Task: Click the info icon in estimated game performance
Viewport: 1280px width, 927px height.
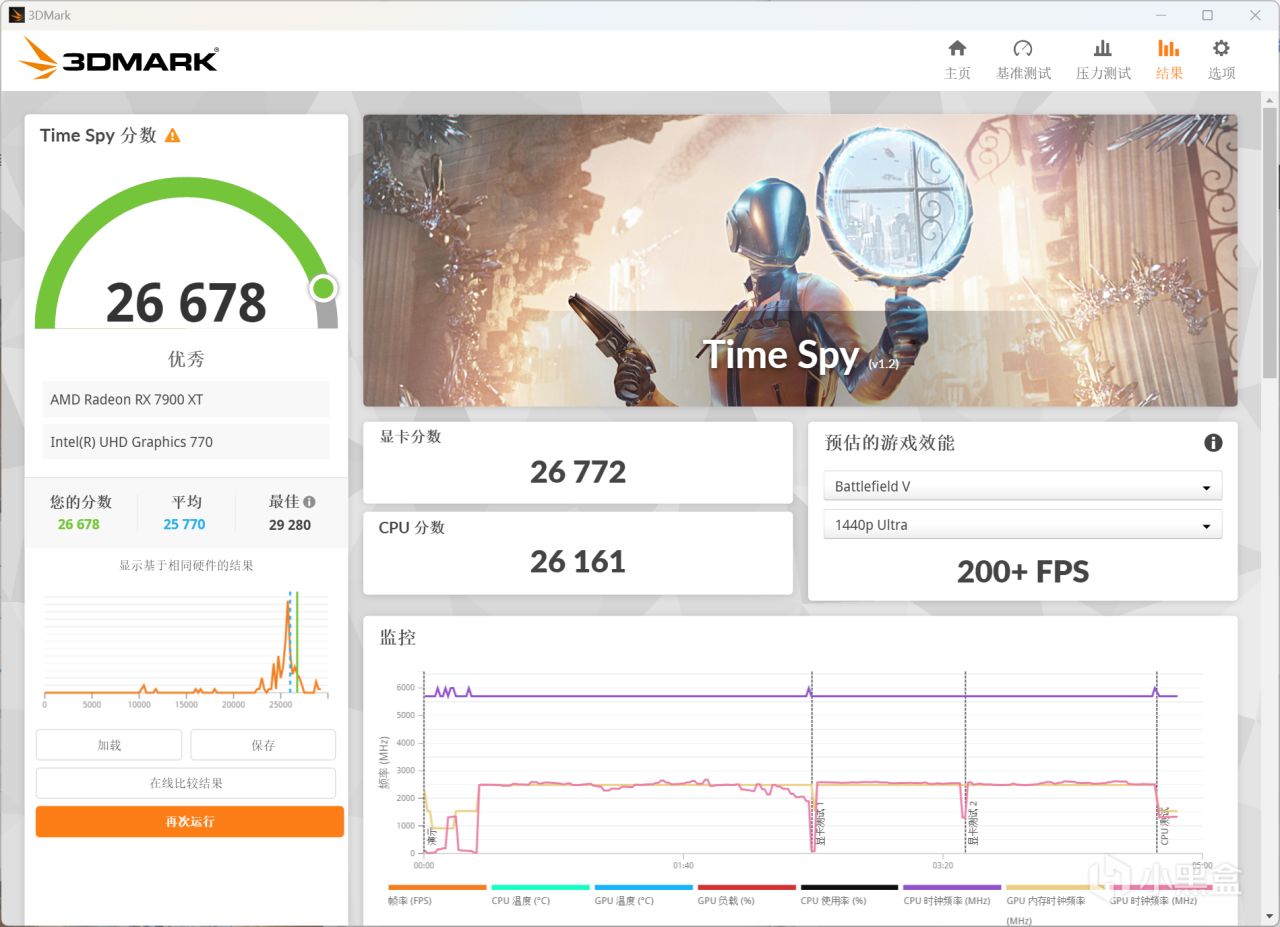Action: (1213, 442)
